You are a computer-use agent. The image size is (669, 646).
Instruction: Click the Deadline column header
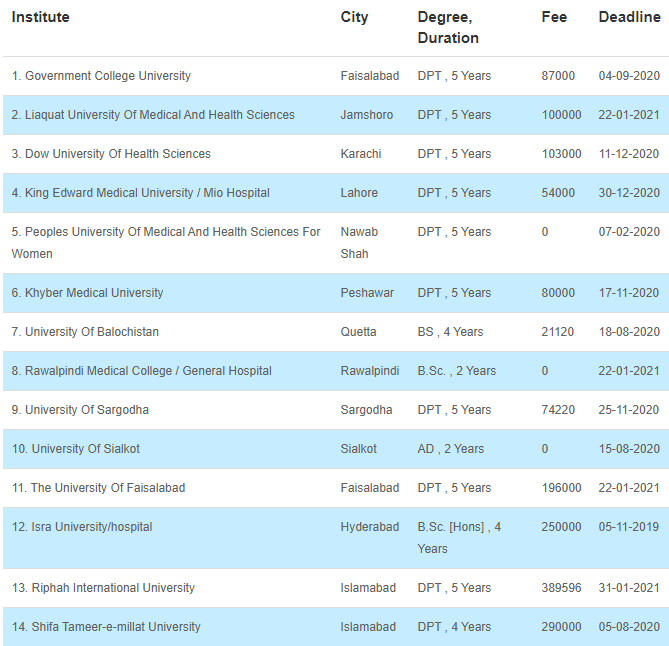[x=629, y=17]
